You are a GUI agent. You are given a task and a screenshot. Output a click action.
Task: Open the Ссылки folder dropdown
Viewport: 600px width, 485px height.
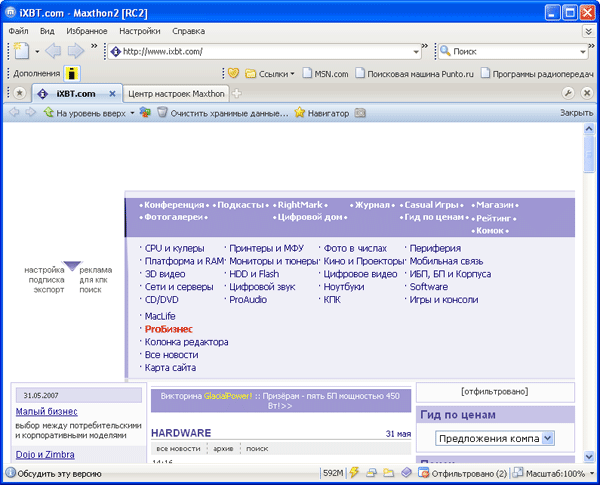270,73
